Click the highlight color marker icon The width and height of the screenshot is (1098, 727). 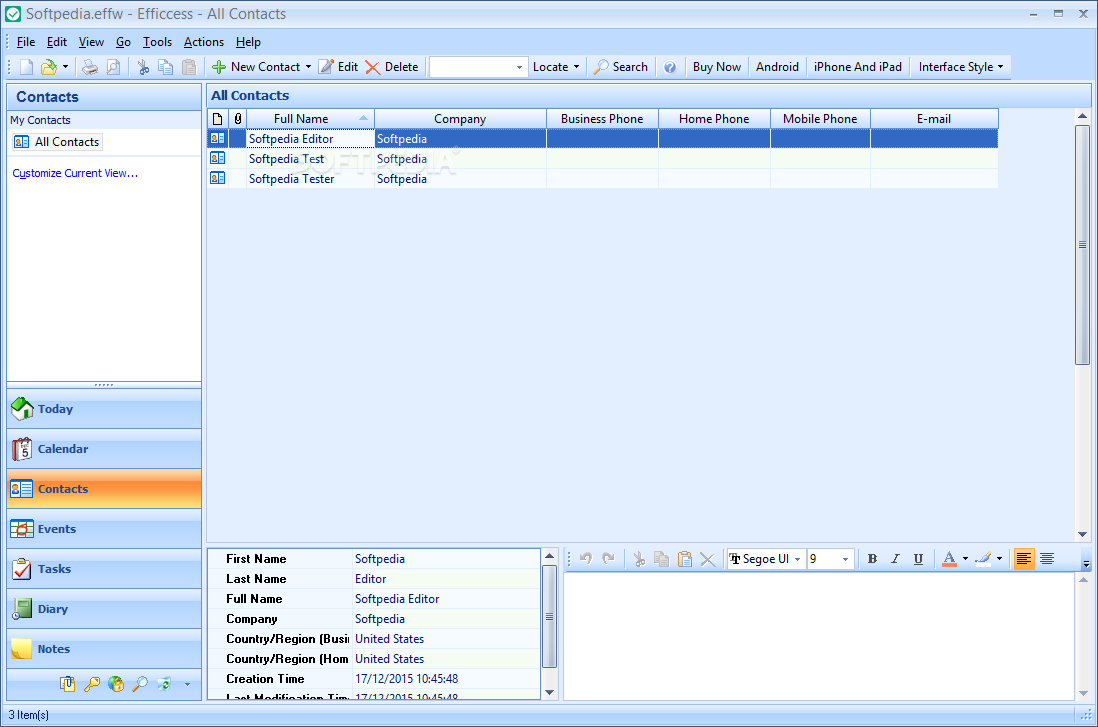983,559
